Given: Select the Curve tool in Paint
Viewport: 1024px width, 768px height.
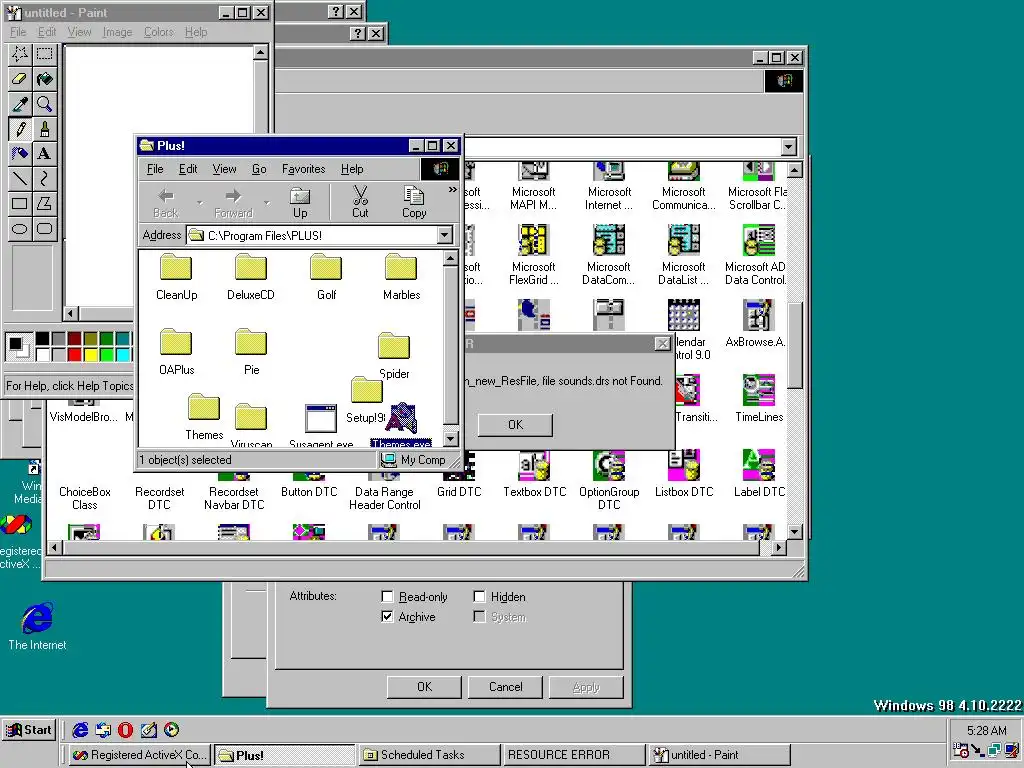Looking at the screenshot, I should point(44,178).
